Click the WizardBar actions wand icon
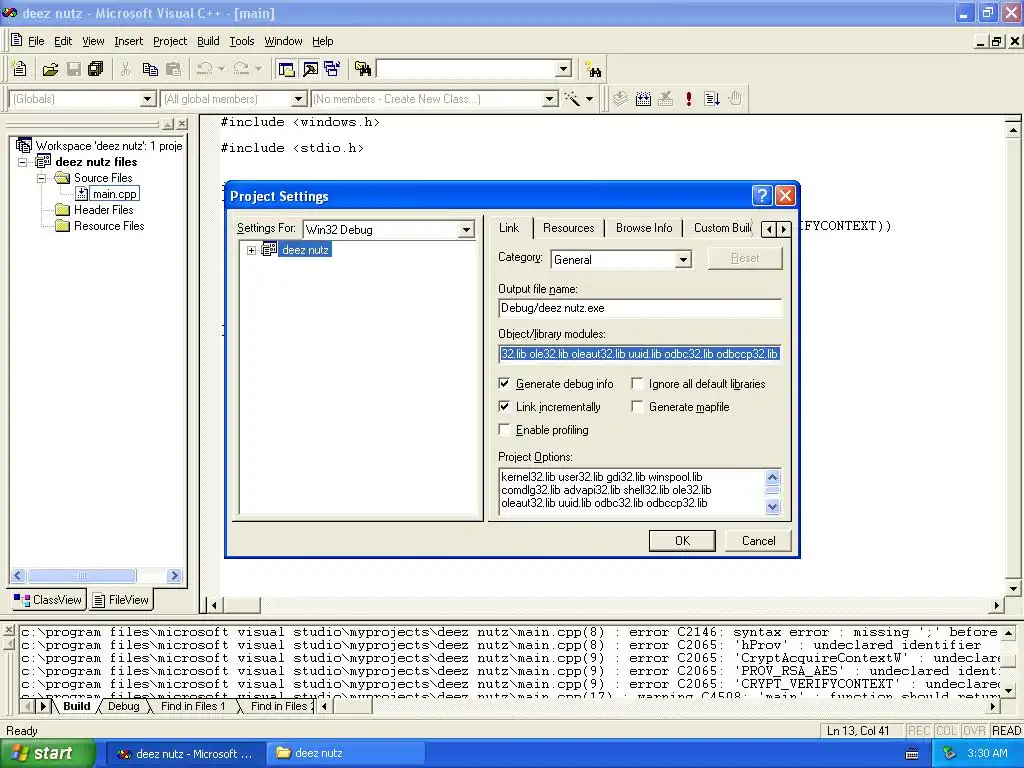Image resolution: width=1024 pixels, height=768 pixels. (572, 99)
